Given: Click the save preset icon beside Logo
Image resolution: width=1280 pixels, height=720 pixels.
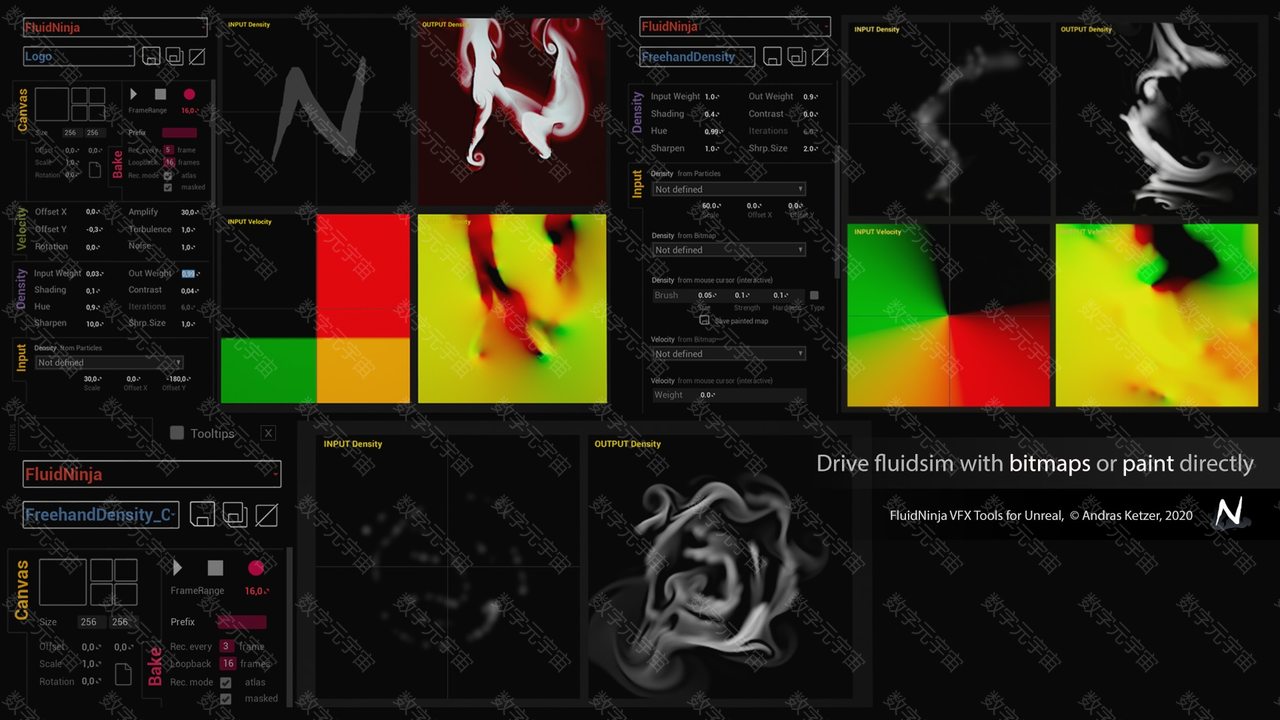Looking at the screenshot, I should pyautogui.click(x=150, y=56).
